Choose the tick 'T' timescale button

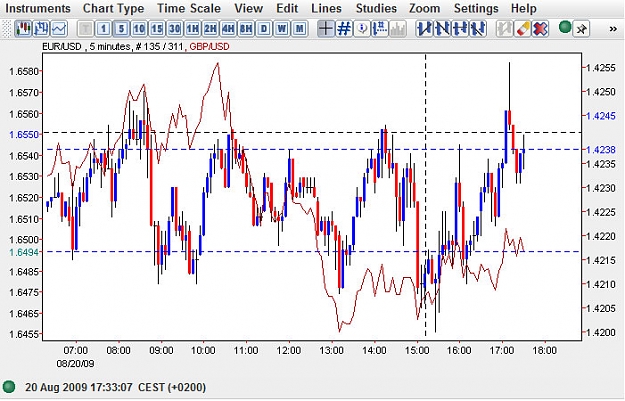pos(85,29)
